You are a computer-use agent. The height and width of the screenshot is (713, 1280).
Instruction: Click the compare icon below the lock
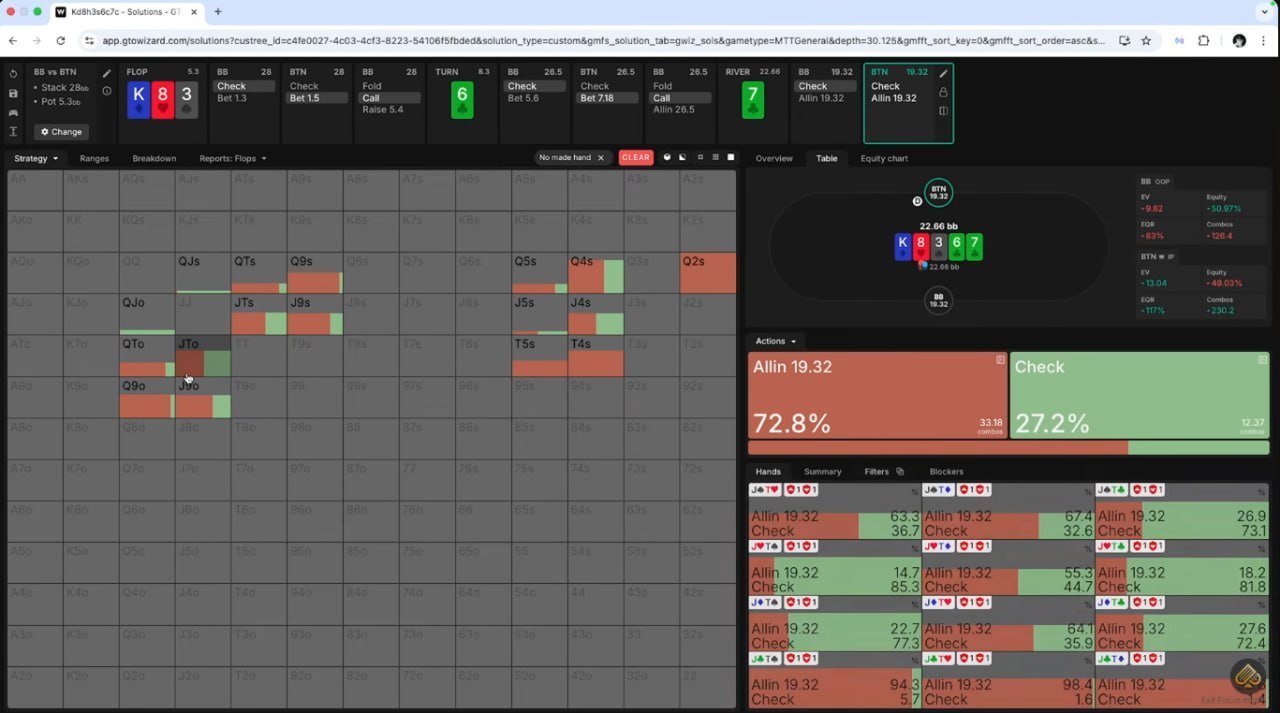(943, 111)
